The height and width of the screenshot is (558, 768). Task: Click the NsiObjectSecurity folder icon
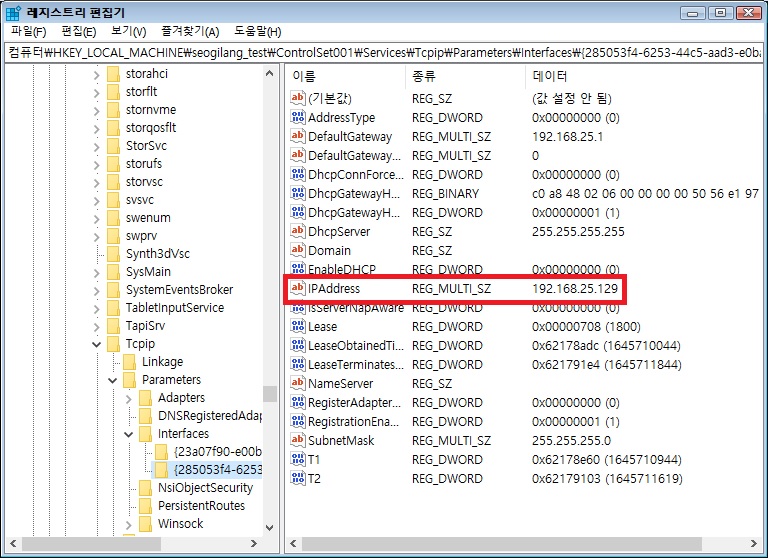145,488
